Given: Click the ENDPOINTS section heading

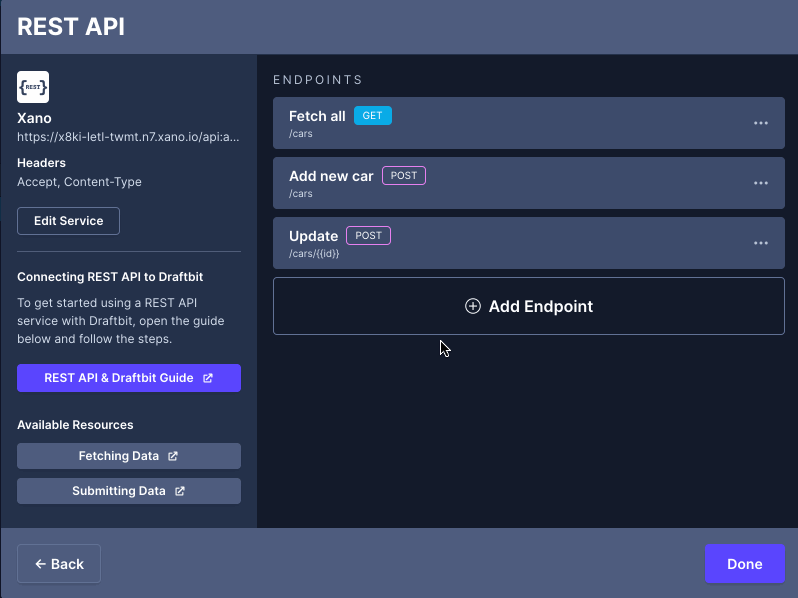Looking at the screenshot, I should click(318, 80).
